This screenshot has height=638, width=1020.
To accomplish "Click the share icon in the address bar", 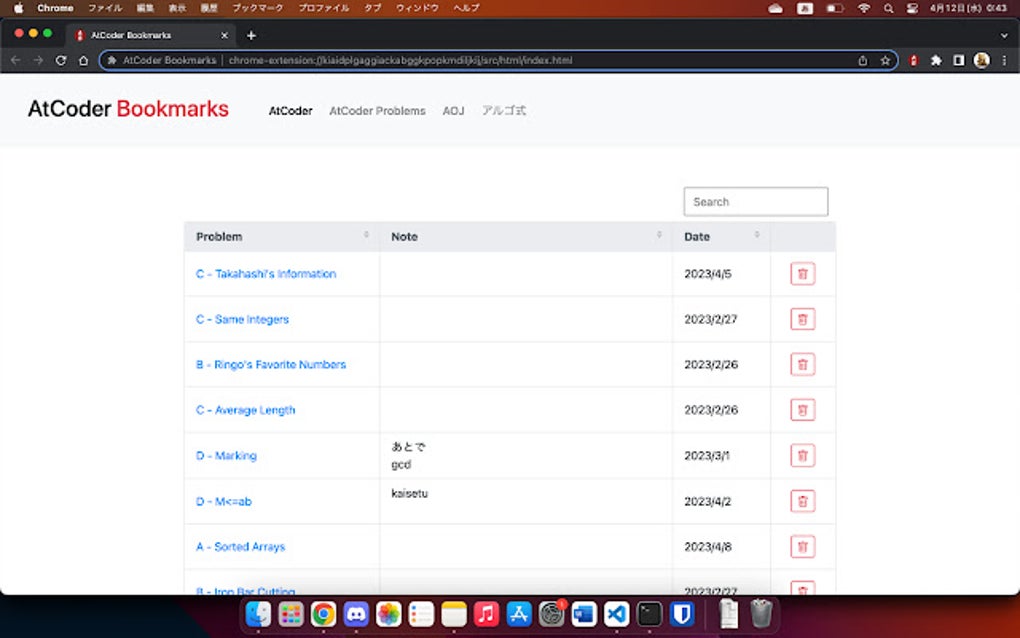I will coord(862,60).
